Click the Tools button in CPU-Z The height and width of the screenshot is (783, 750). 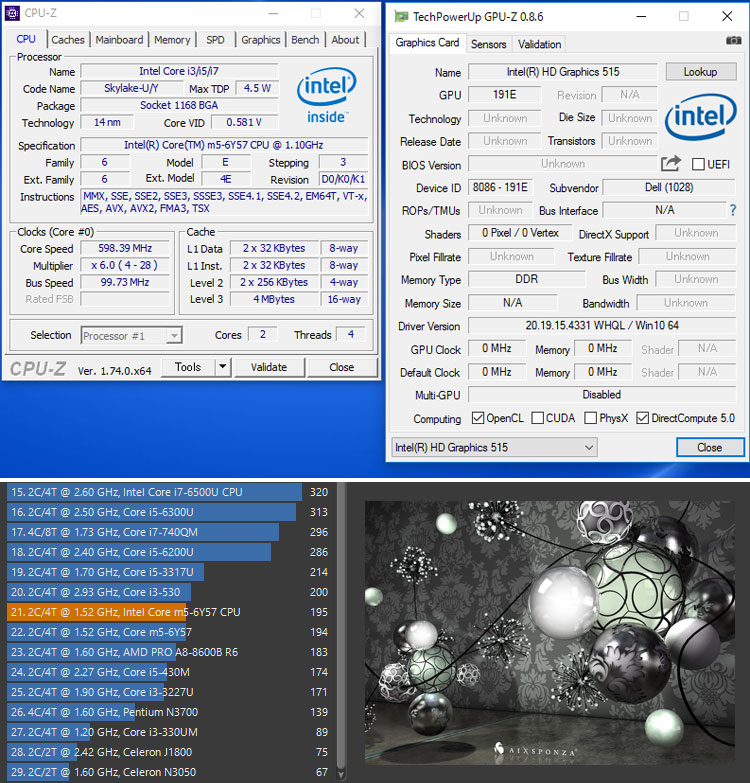coord(188,367)
